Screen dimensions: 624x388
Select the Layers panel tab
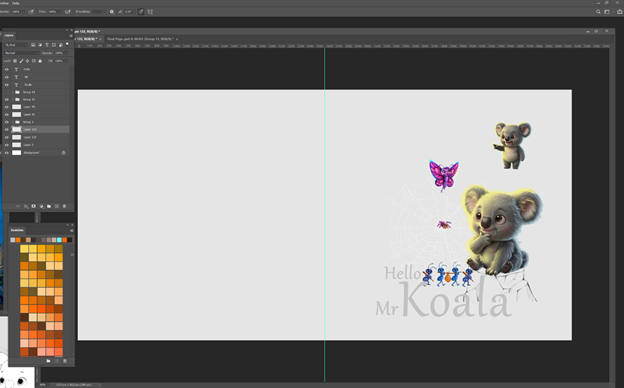pyautogui.click(x=9, y=35)
